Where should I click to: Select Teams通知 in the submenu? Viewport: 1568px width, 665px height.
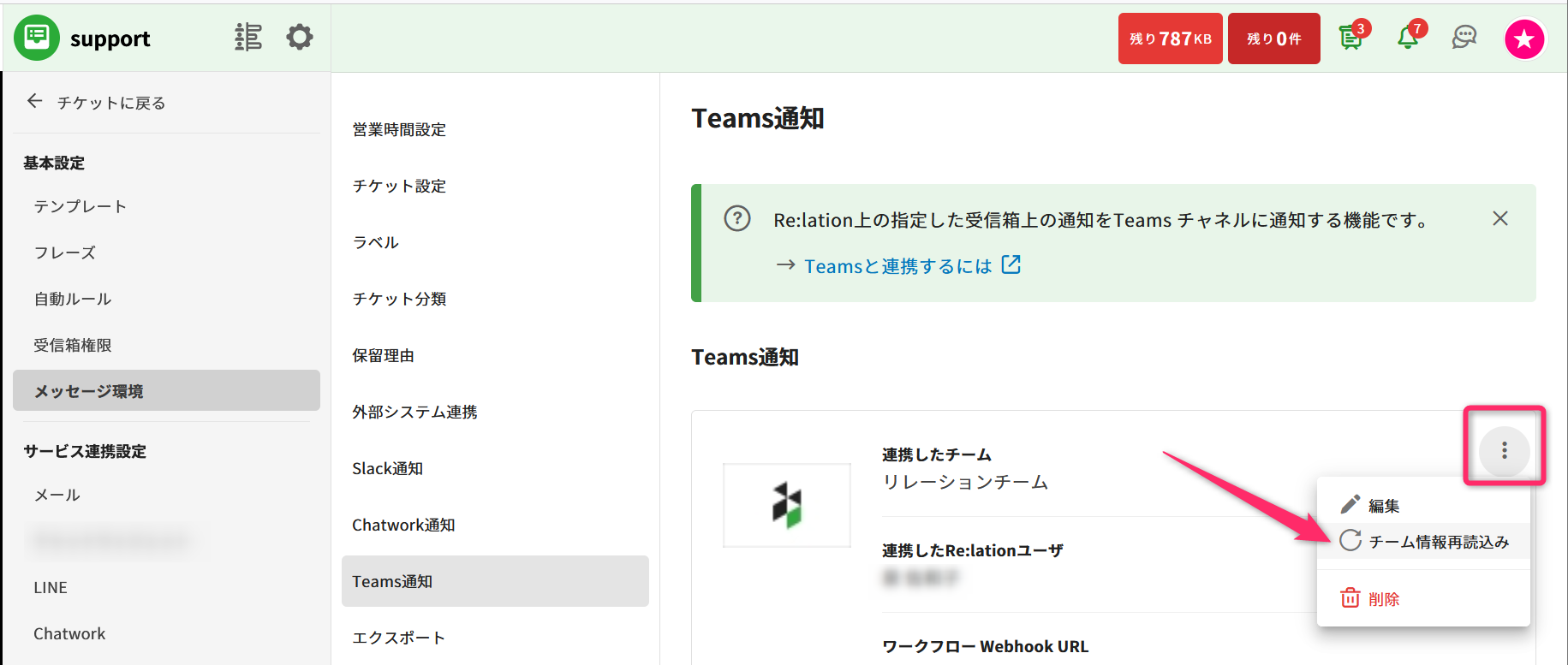point(495,581)
